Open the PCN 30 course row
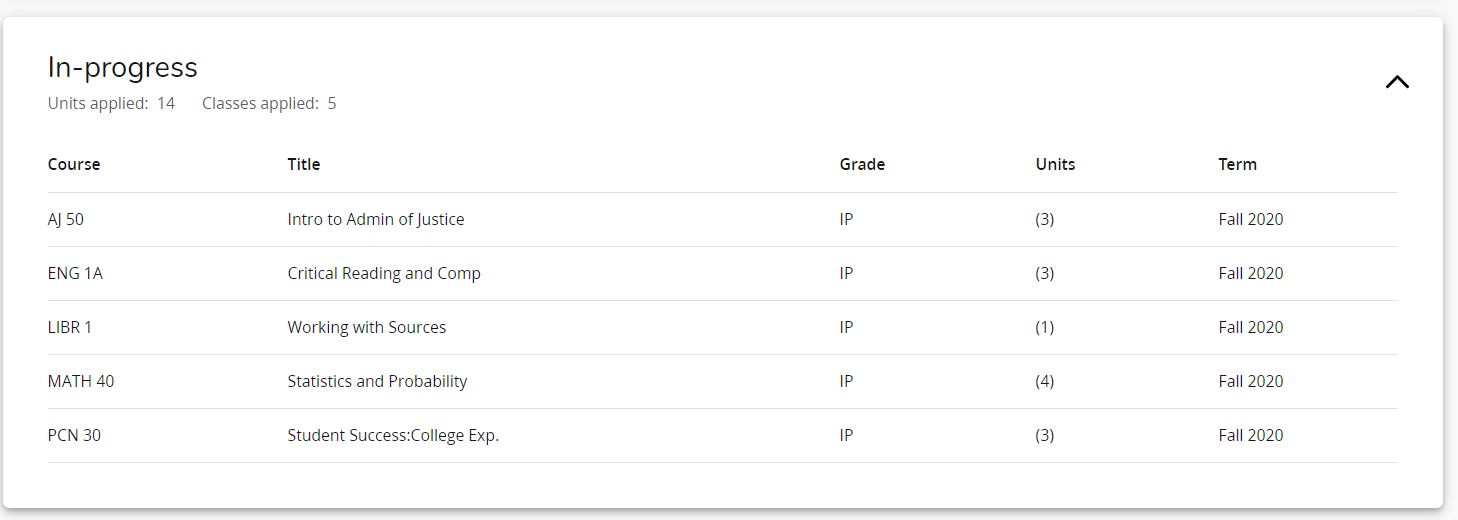Viewport: 1458px width, 520px height. pyautogui.click(x=723, y=436)
